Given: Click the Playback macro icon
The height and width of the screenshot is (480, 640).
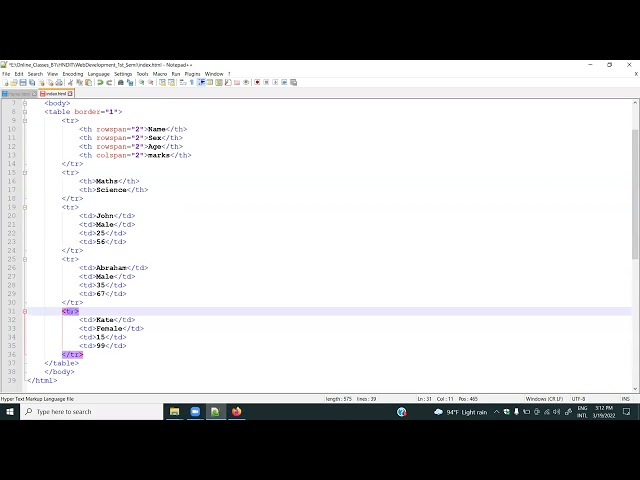Looking at the screenshot, I should [x=275, y=82].
